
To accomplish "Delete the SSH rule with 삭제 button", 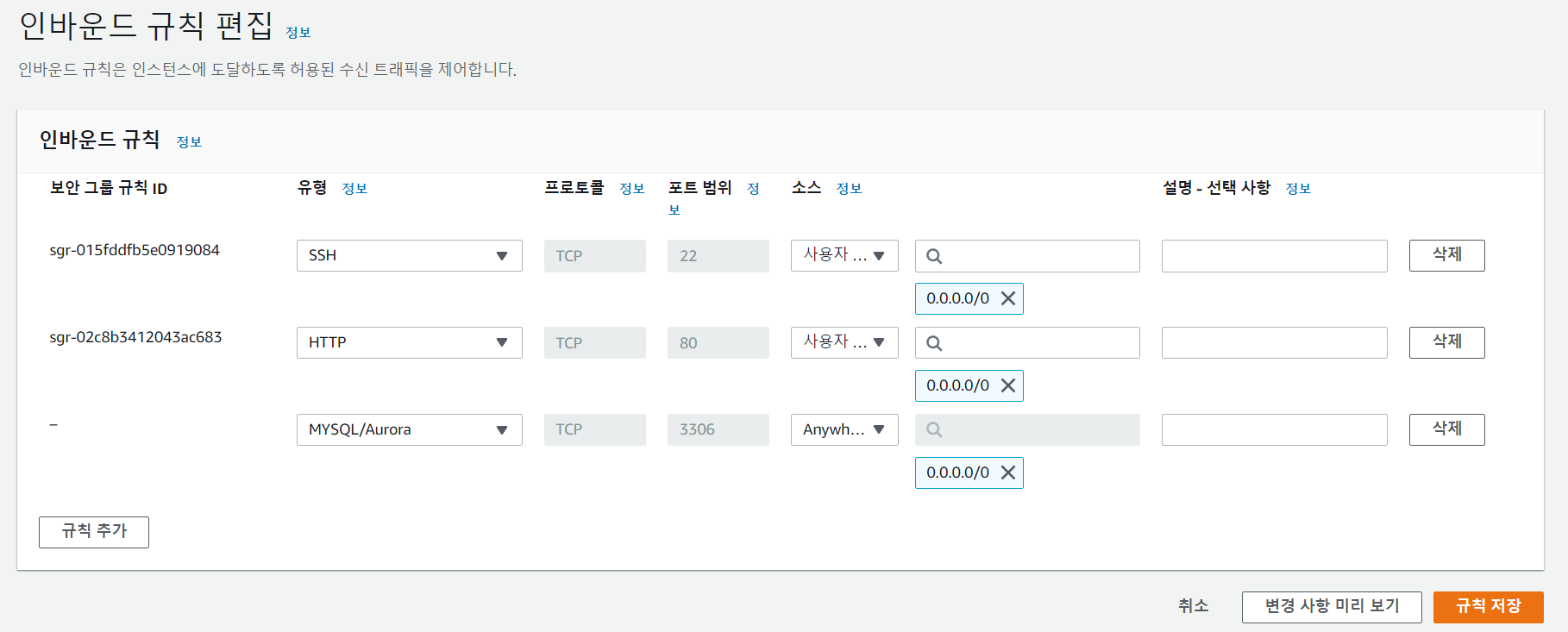I will click(1446, 255).
